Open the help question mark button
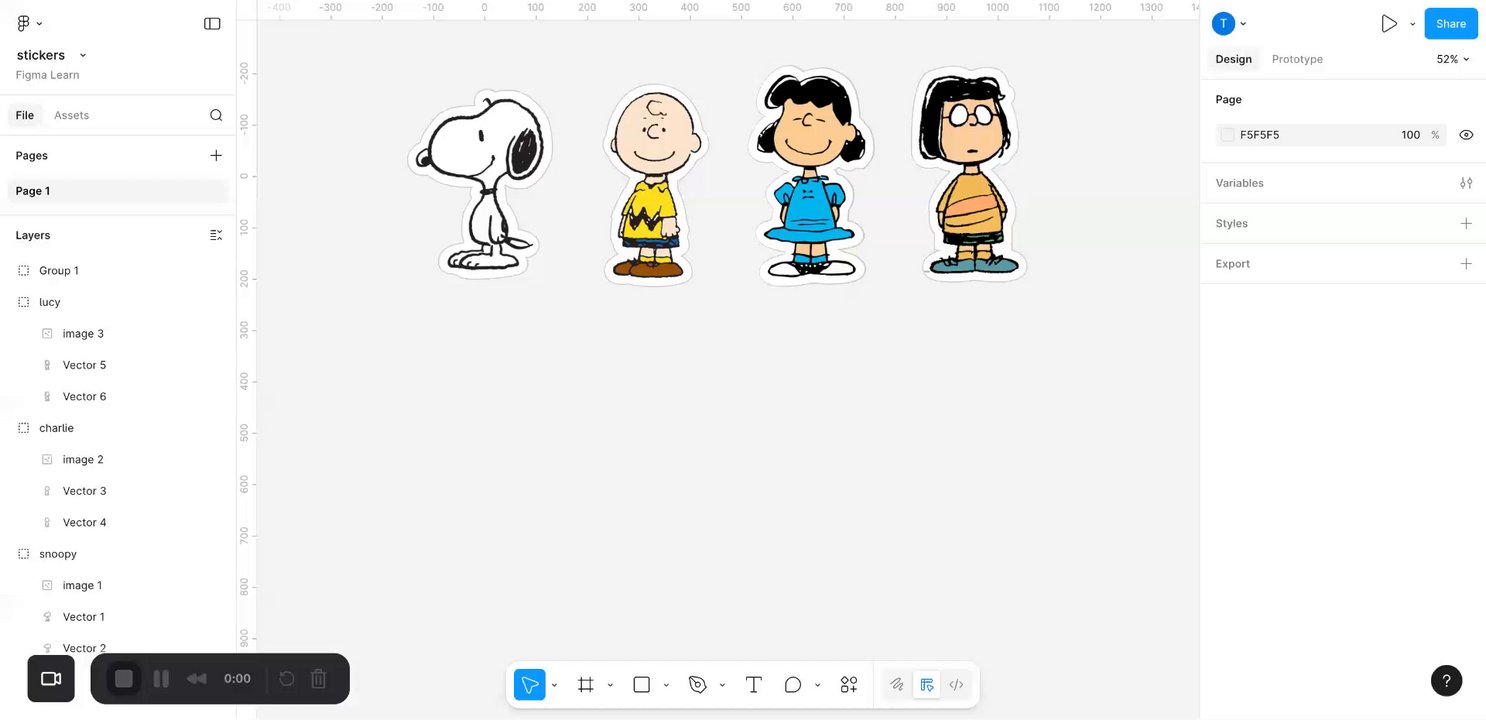Screen dimensions: 1486x720 1447,681
